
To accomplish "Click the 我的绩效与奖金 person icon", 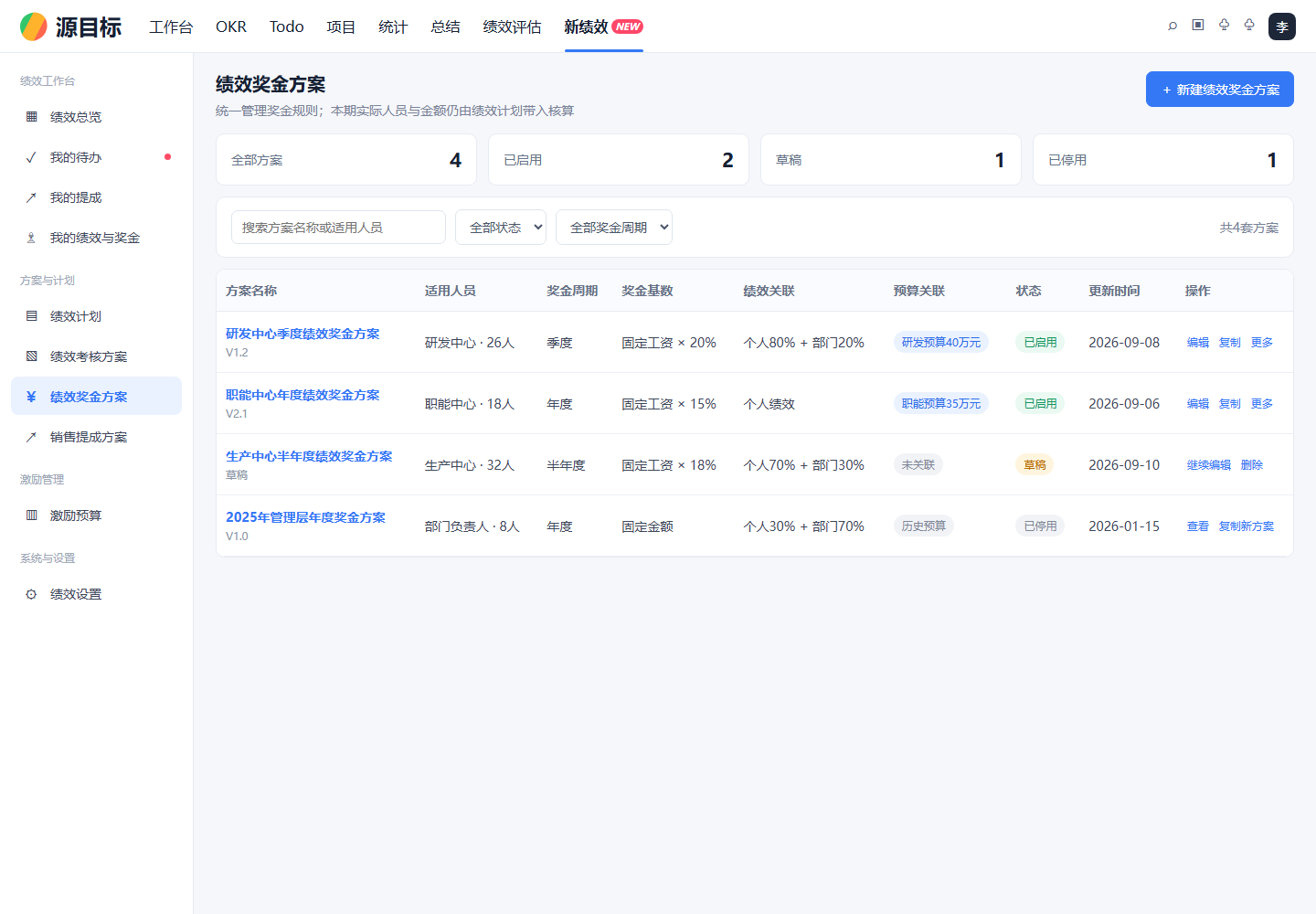I will pos(32,238).
